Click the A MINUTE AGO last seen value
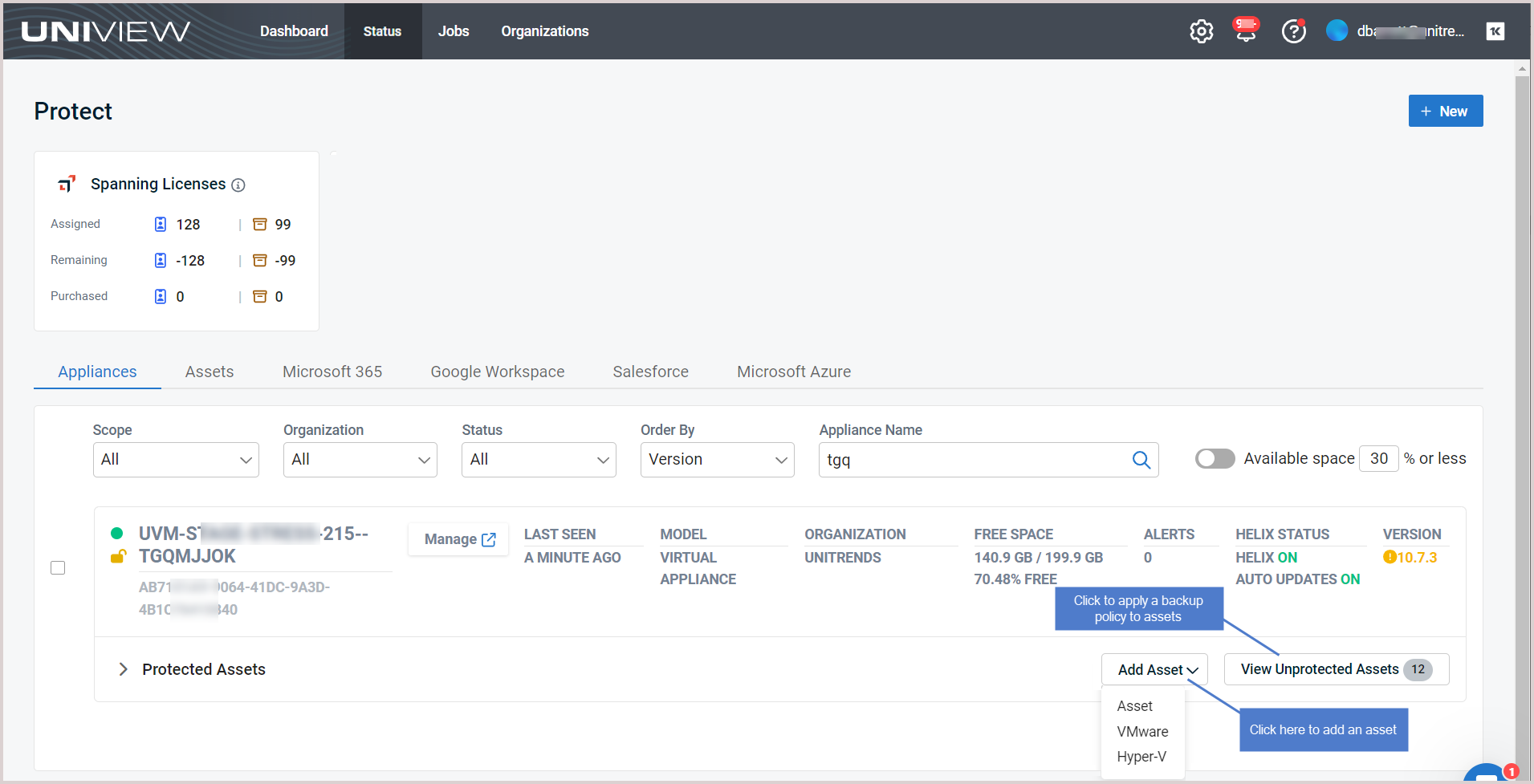The width and height of the screenshot is (1534, 784). click(572, 557)
